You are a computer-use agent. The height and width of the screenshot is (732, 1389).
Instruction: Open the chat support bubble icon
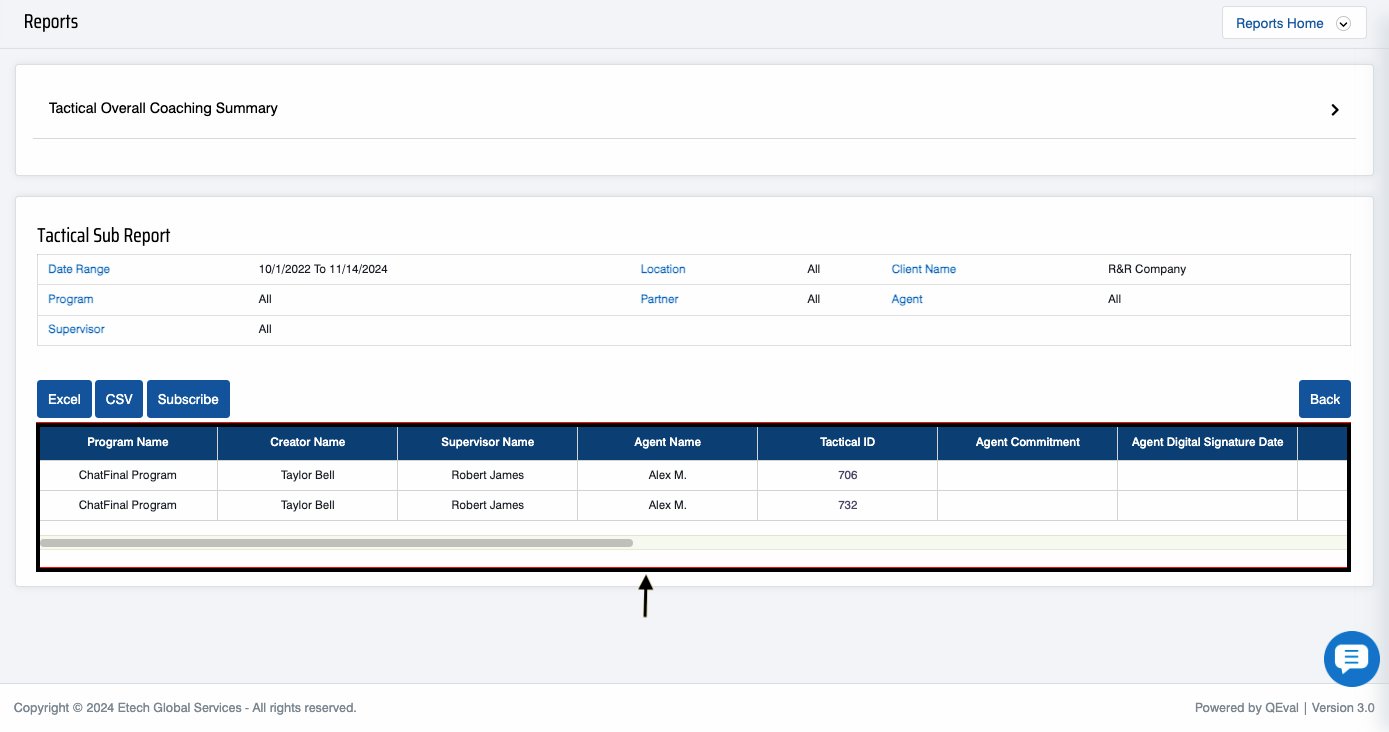1351,659
